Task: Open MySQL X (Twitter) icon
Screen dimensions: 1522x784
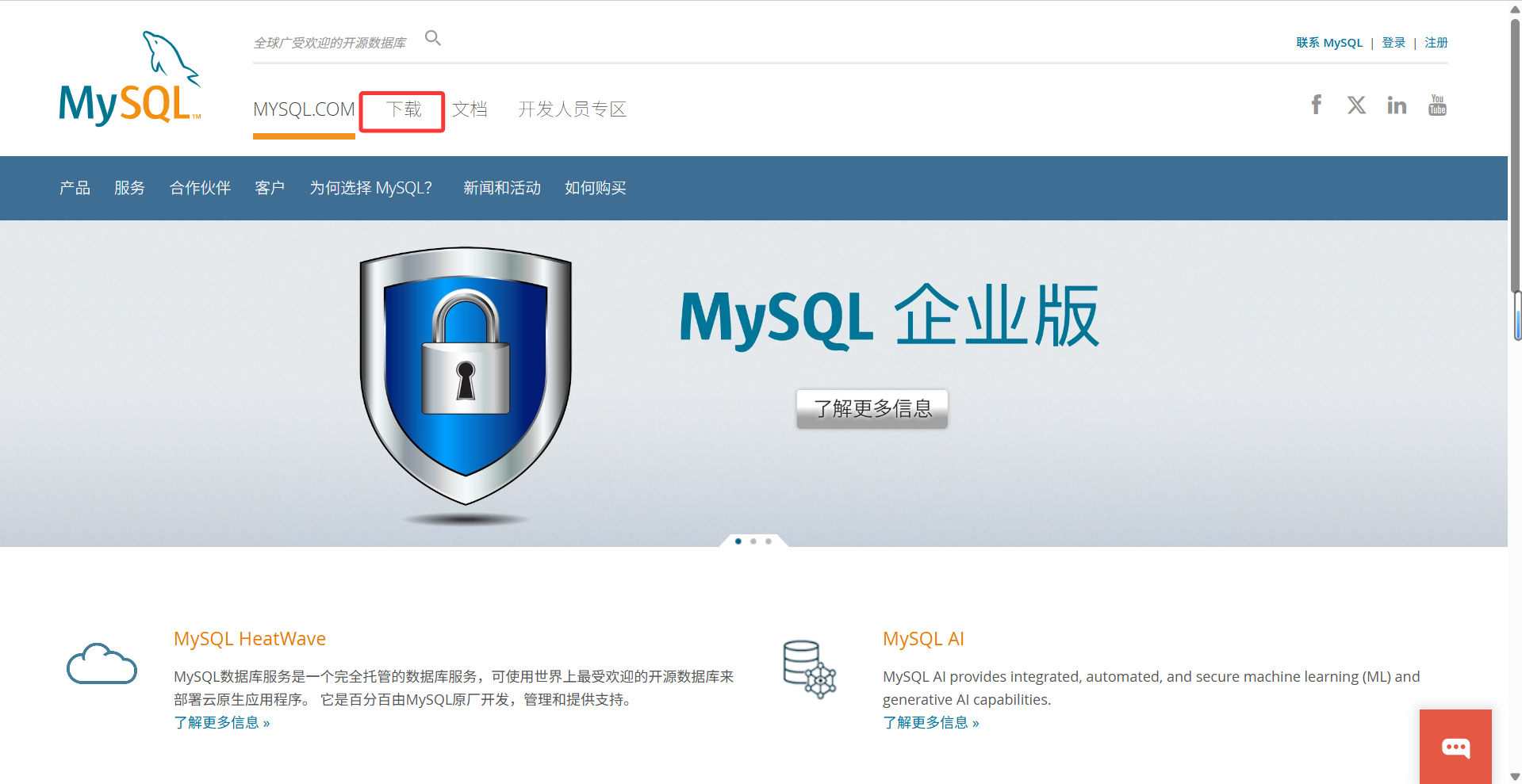Action: [x=1356, y=105]
